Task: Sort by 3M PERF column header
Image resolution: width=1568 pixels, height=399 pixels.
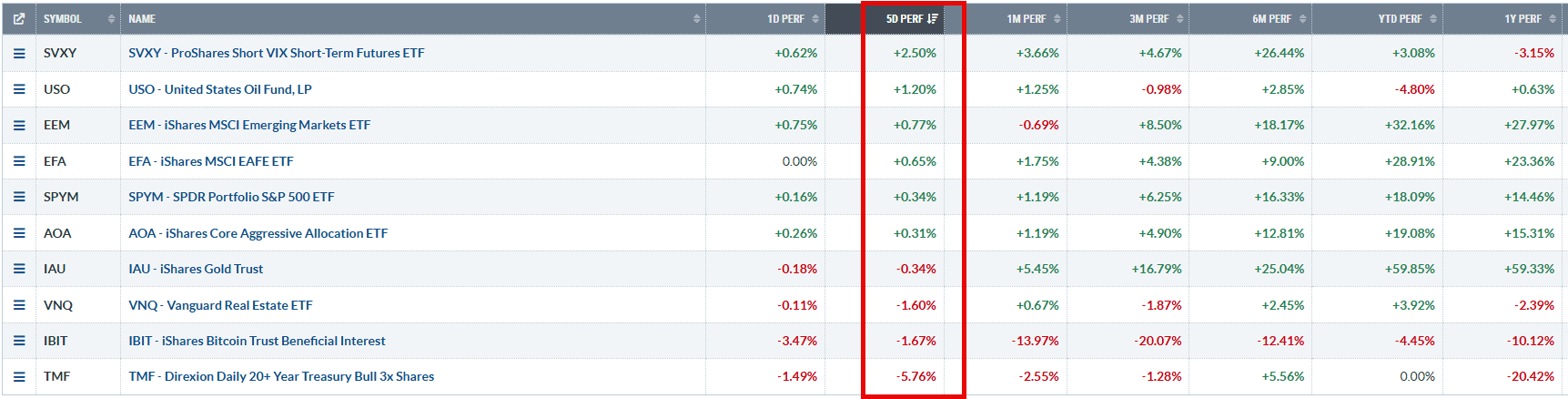Action: [x=1156, y=18]
